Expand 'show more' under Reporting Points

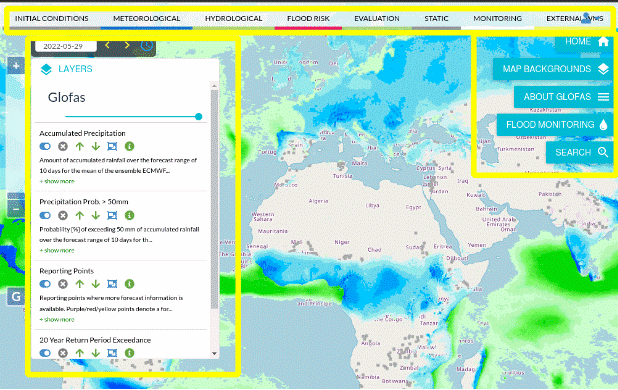click(x=57, y=319)
